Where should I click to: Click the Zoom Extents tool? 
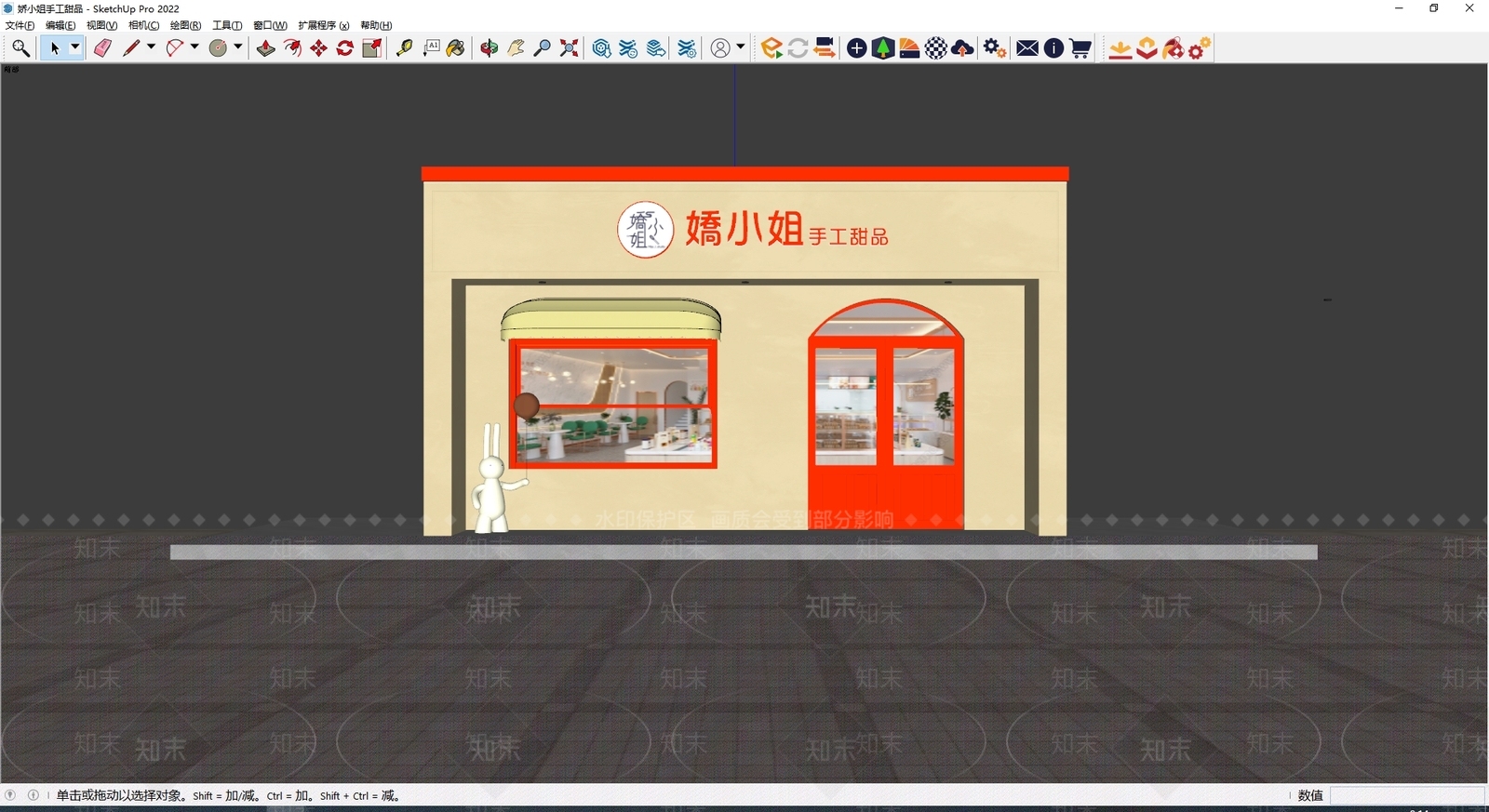pos(569,48)
